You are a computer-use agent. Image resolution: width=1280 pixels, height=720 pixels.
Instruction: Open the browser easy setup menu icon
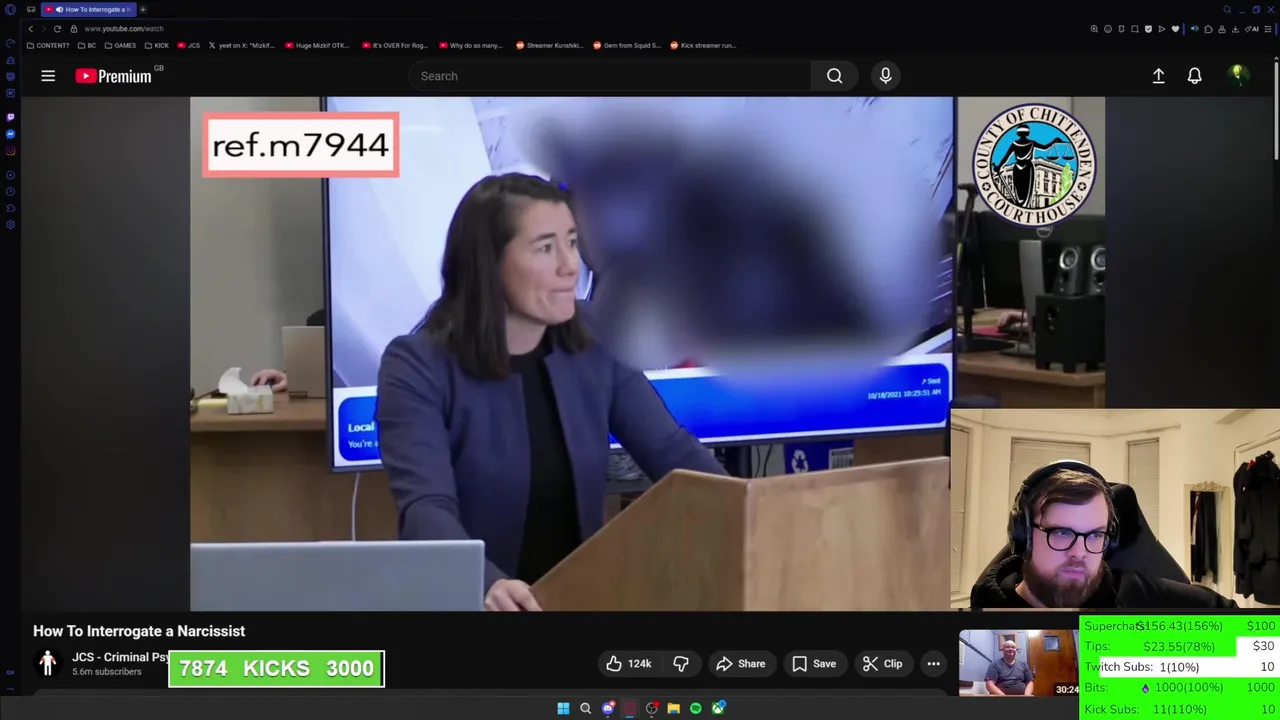coord(1267,29)
